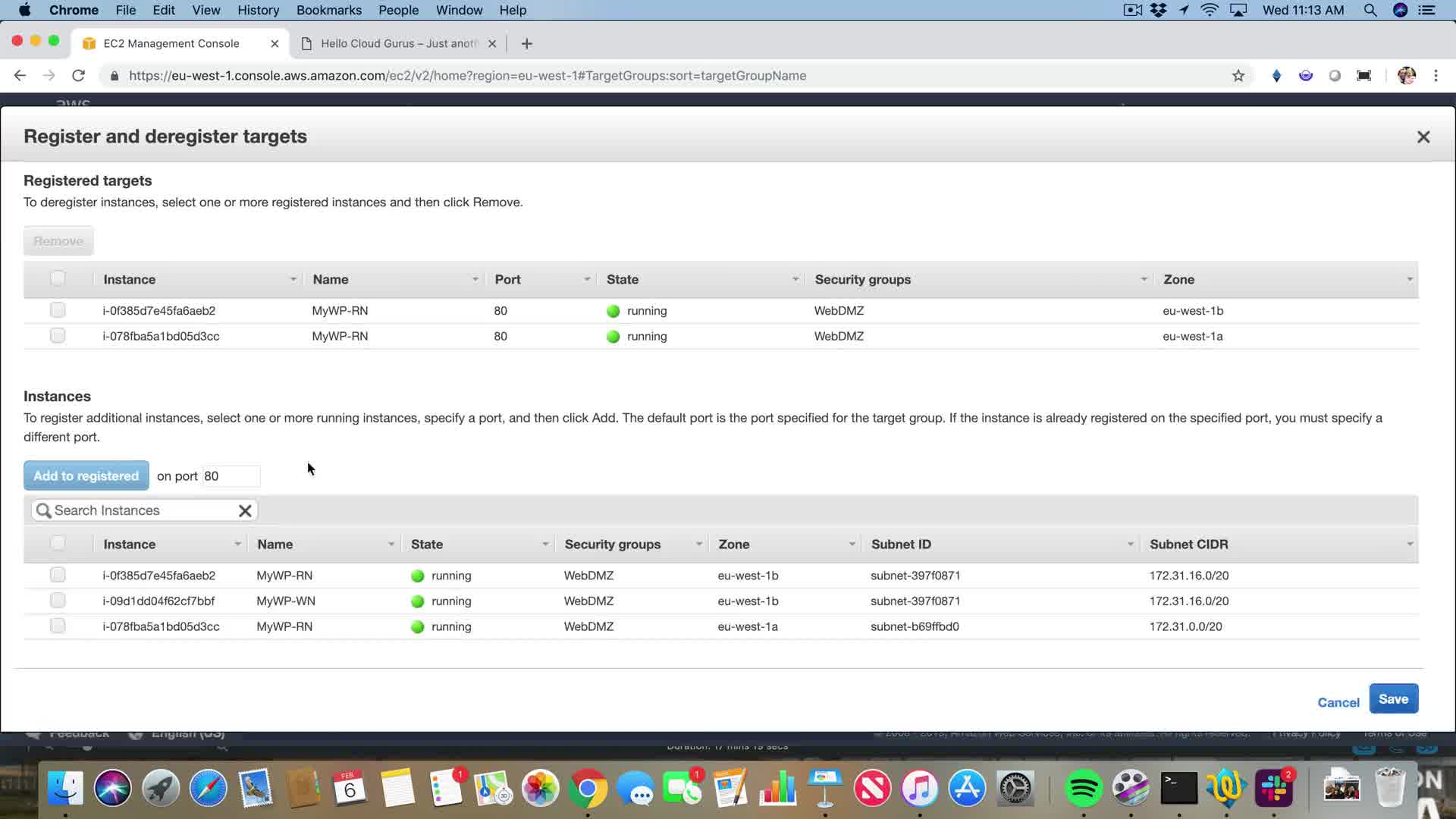
Task: Click the port number input field
Action: coord(231,476)
